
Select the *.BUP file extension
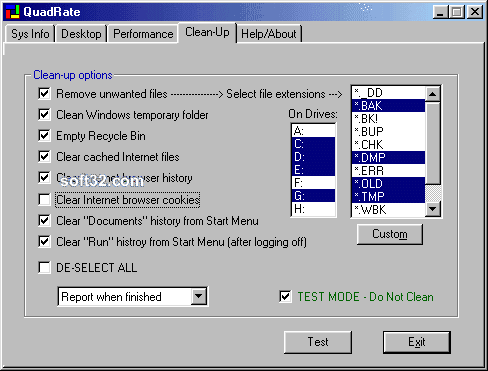tap(389, 132)
